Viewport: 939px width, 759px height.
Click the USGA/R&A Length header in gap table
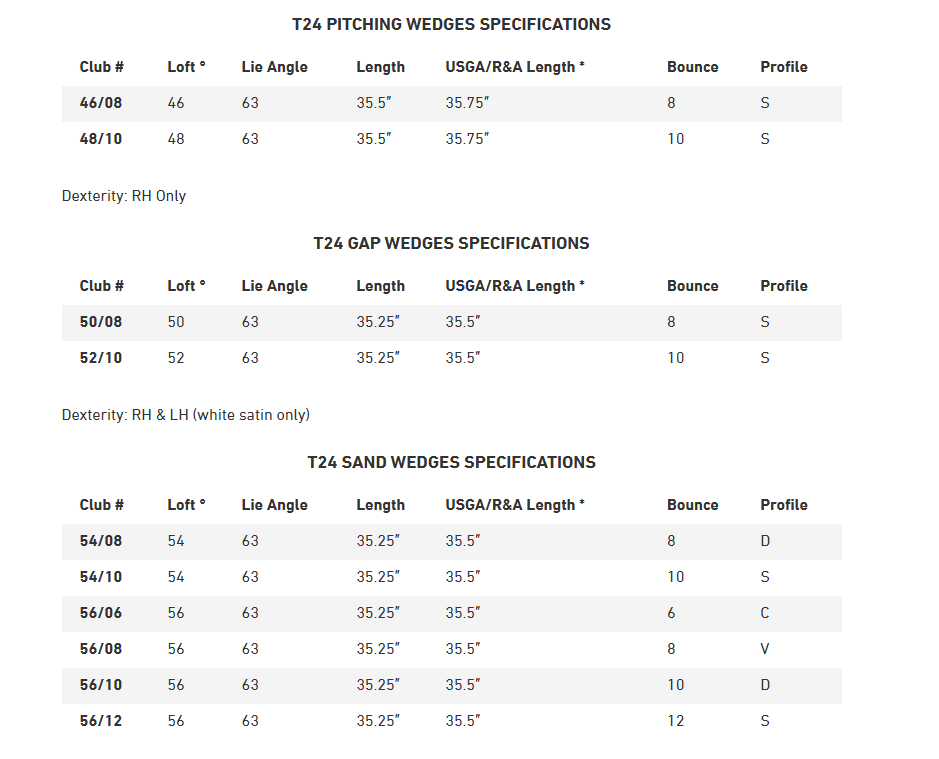pos(514,286)
